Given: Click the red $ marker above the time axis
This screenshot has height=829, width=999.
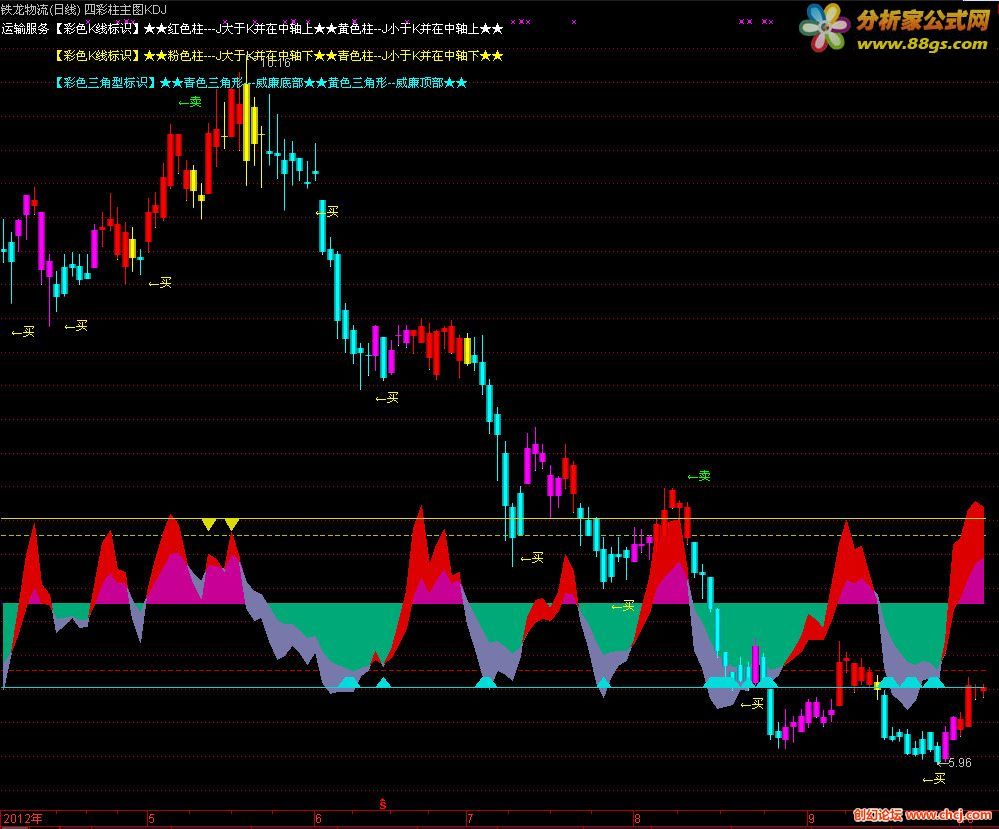Looking at the screenshot, I should [382, 805].
